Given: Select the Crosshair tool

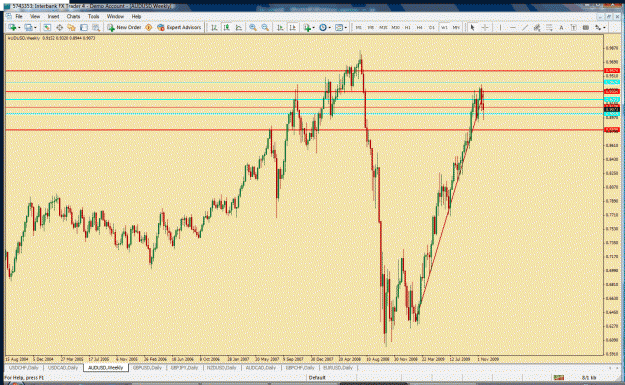Looking at the screenshot, I should click(485, 28).
